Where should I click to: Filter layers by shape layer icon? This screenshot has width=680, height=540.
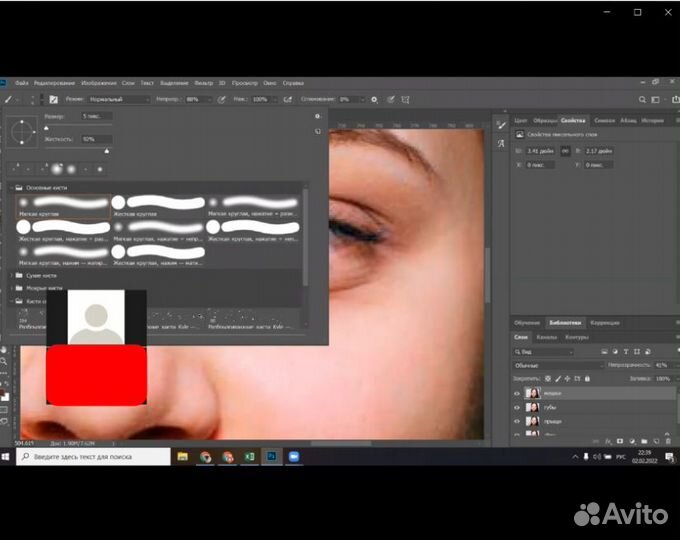[x=637, y=352]
